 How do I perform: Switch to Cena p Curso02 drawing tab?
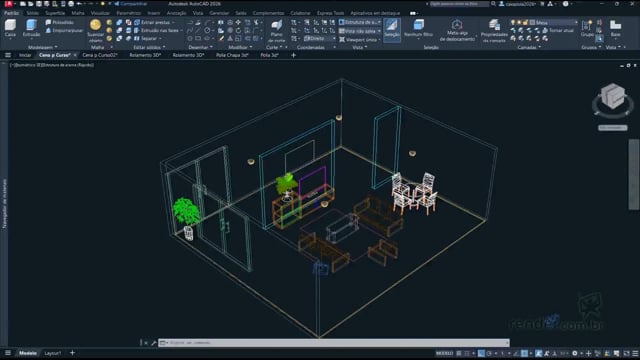tap(100, 55)
